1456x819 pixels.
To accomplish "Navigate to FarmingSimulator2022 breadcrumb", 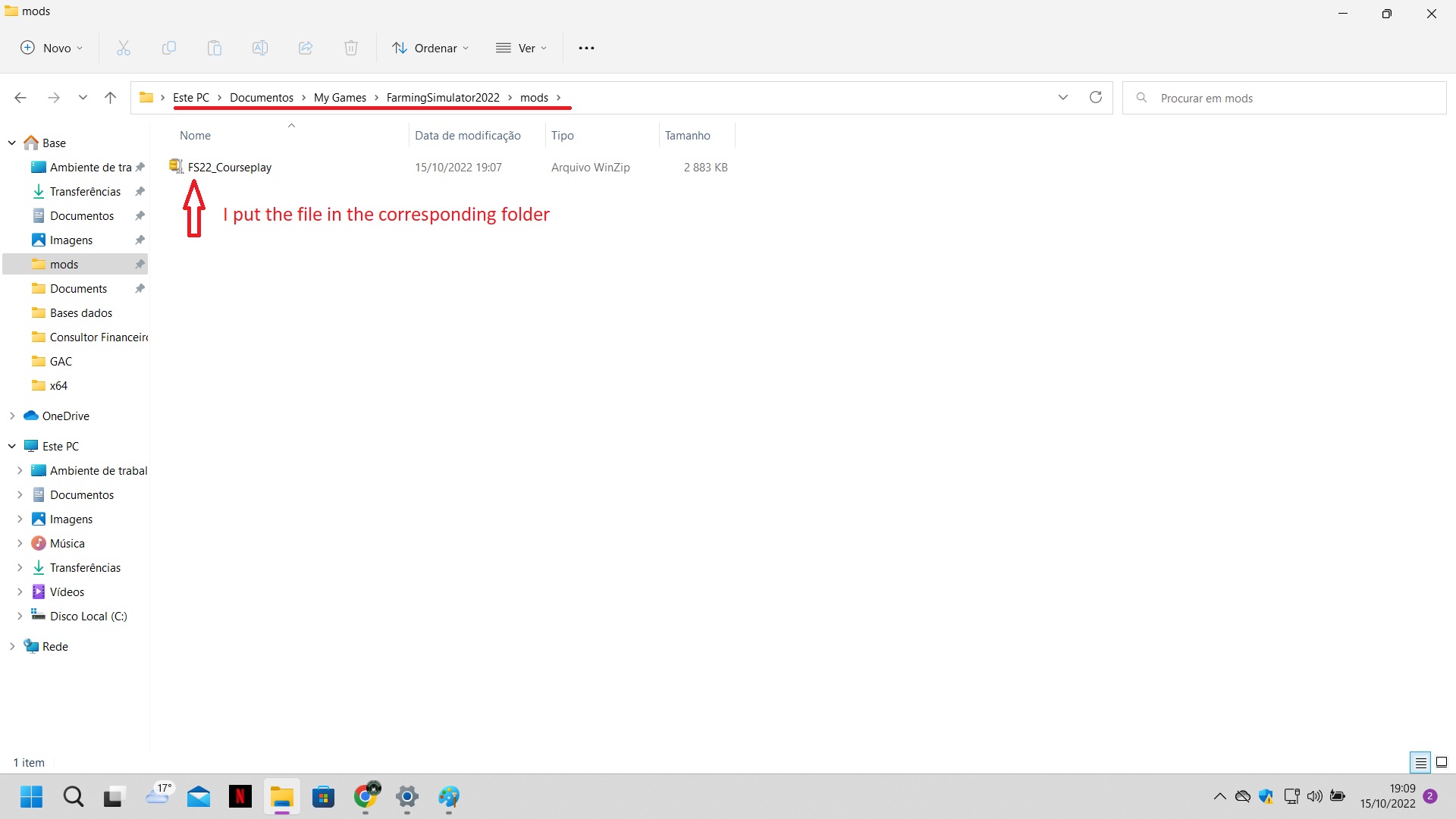I will coord(443,97).
